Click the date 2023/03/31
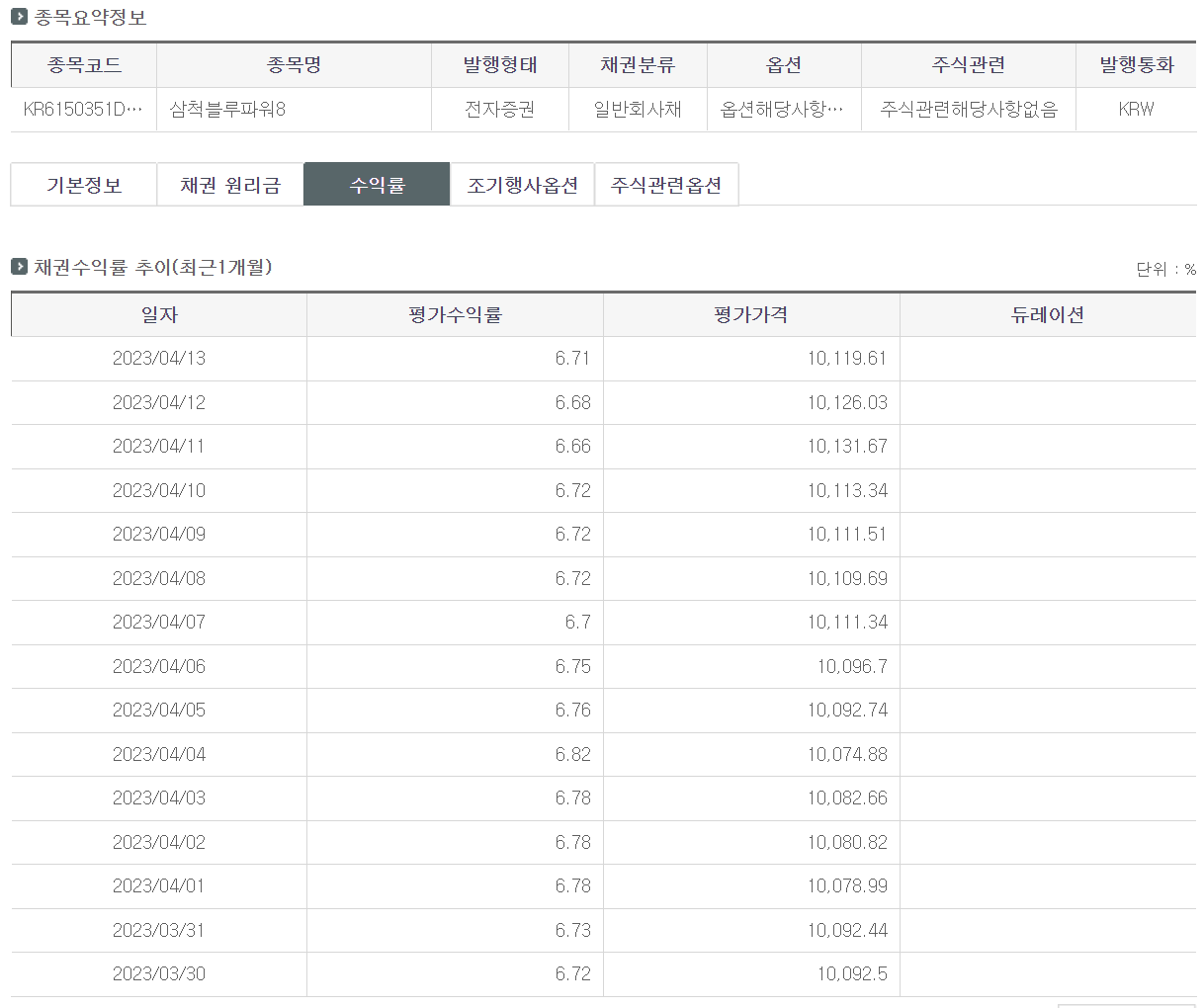 [159, 931]
